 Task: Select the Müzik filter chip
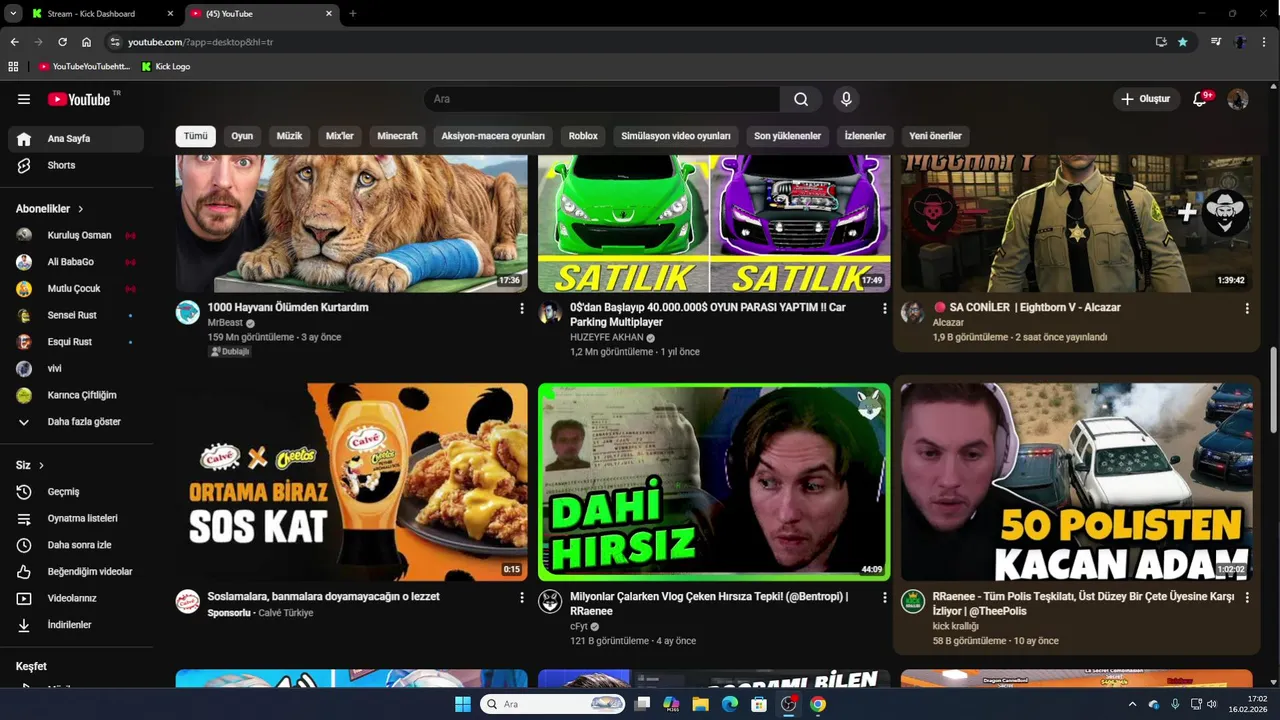pos(289,136)
